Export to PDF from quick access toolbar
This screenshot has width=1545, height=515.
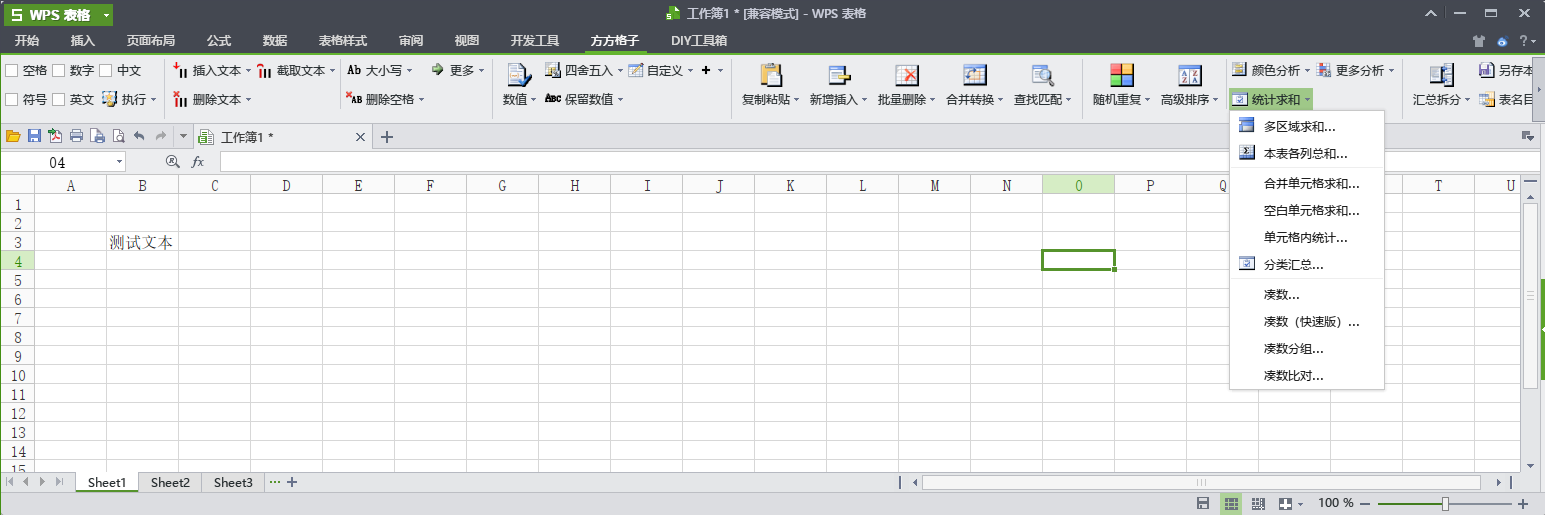pyautogui.click(x=55, y=136)
